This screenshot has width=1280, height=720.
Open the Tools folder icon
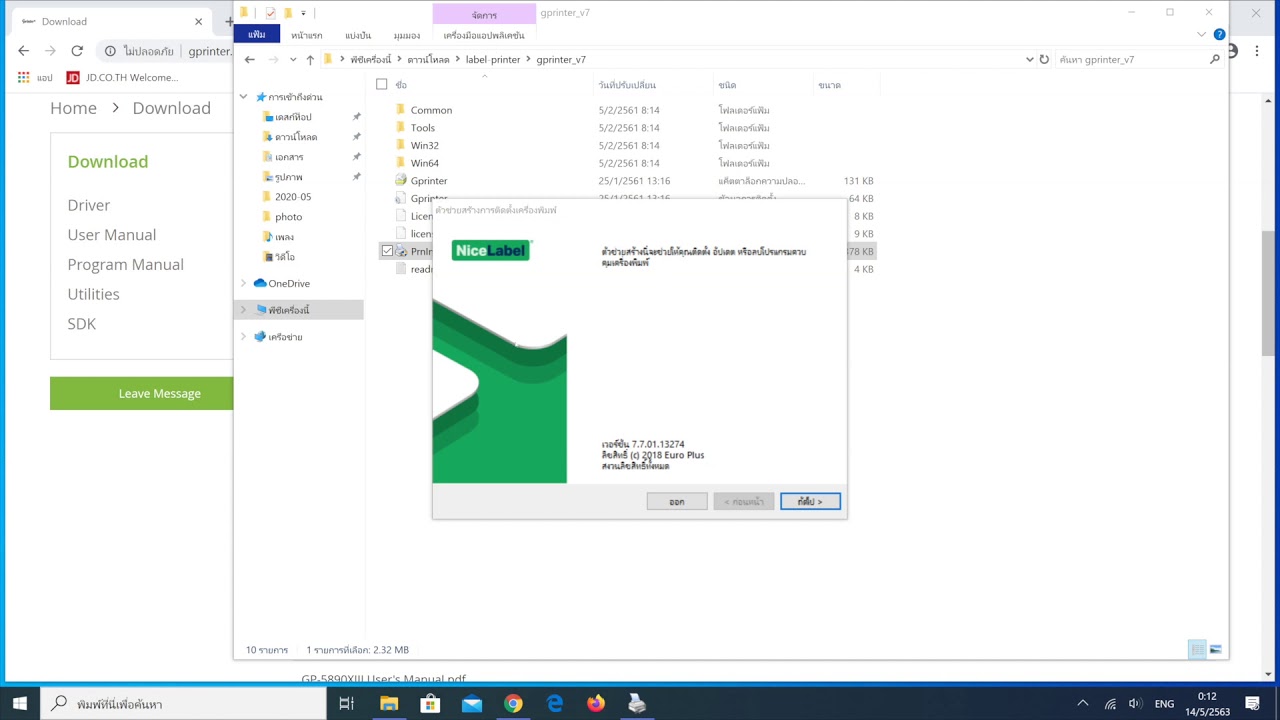click(400, 128)
